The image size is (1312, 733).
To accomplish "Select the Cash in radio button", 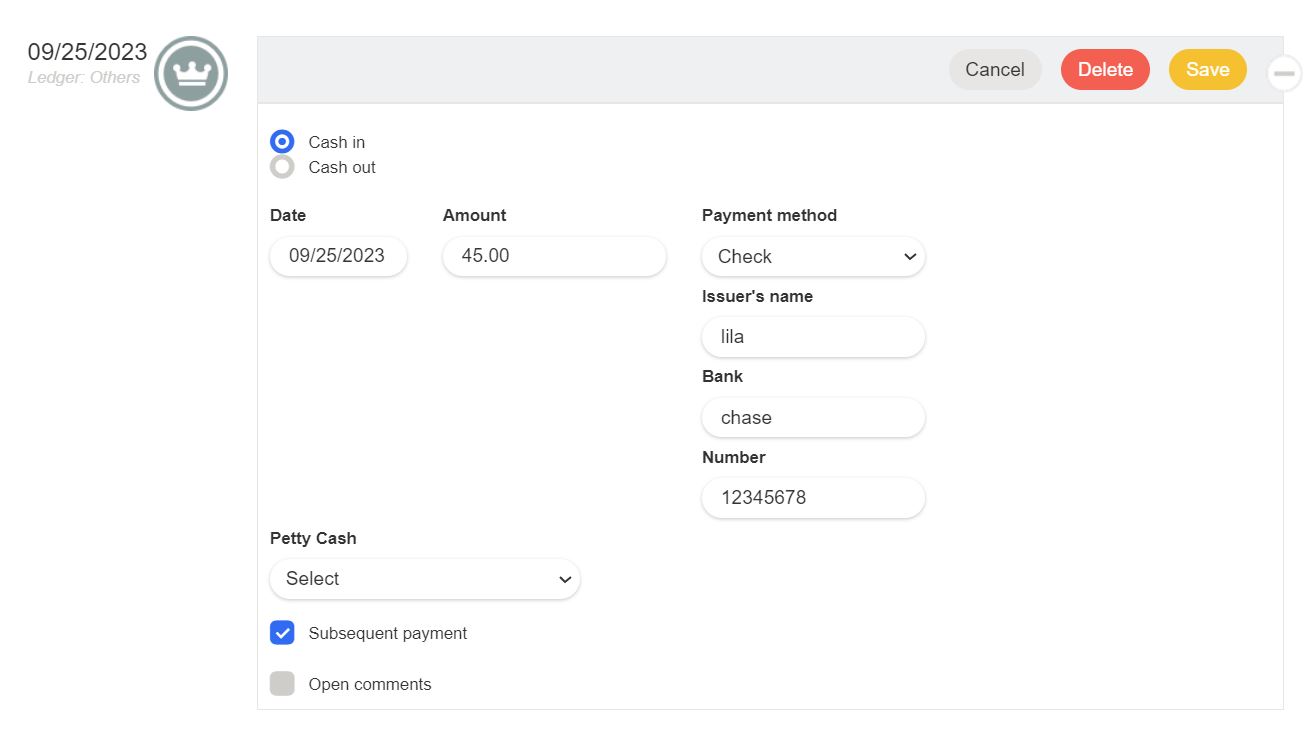I will coord(283,142).
